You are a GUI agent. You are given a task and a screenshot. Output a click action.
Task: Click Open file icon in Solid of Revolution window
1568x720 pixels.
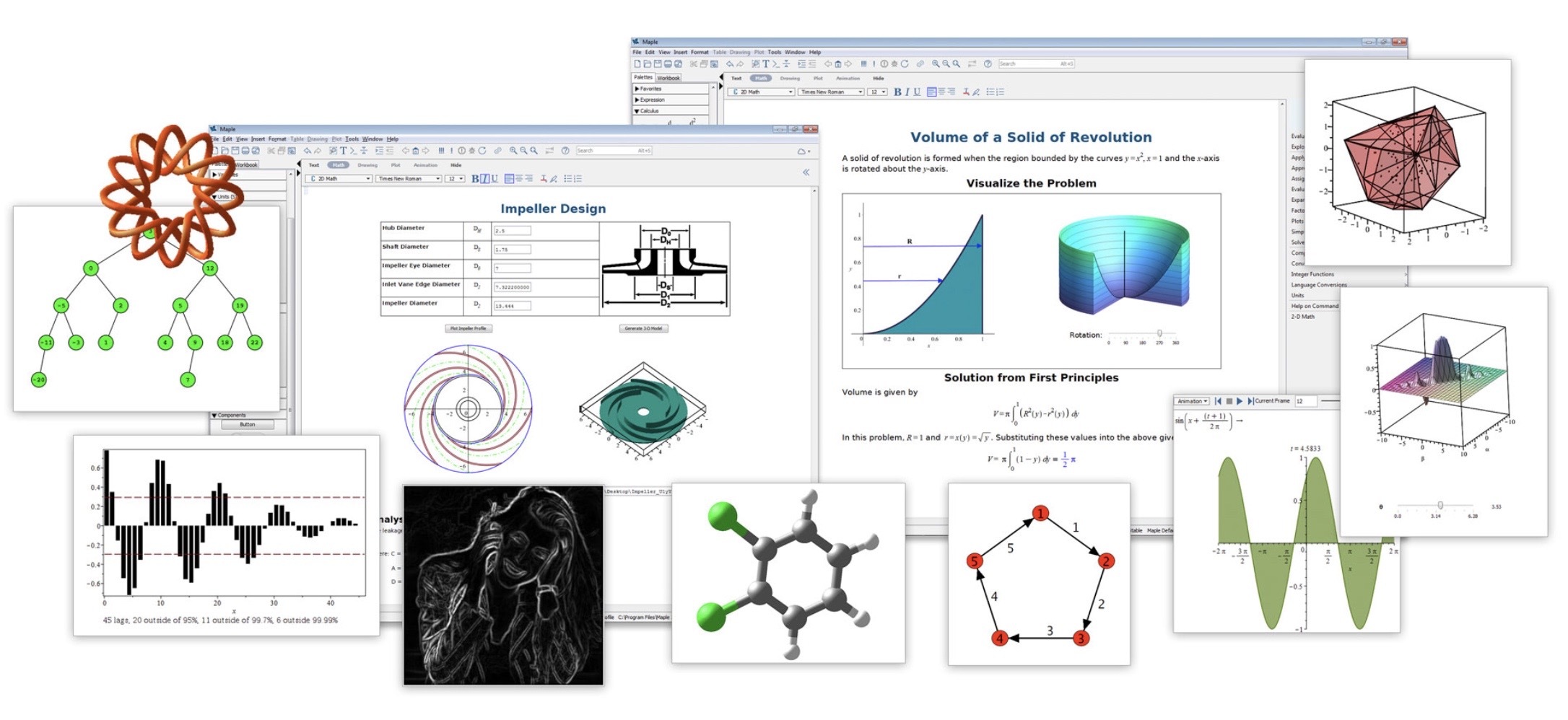648,64
